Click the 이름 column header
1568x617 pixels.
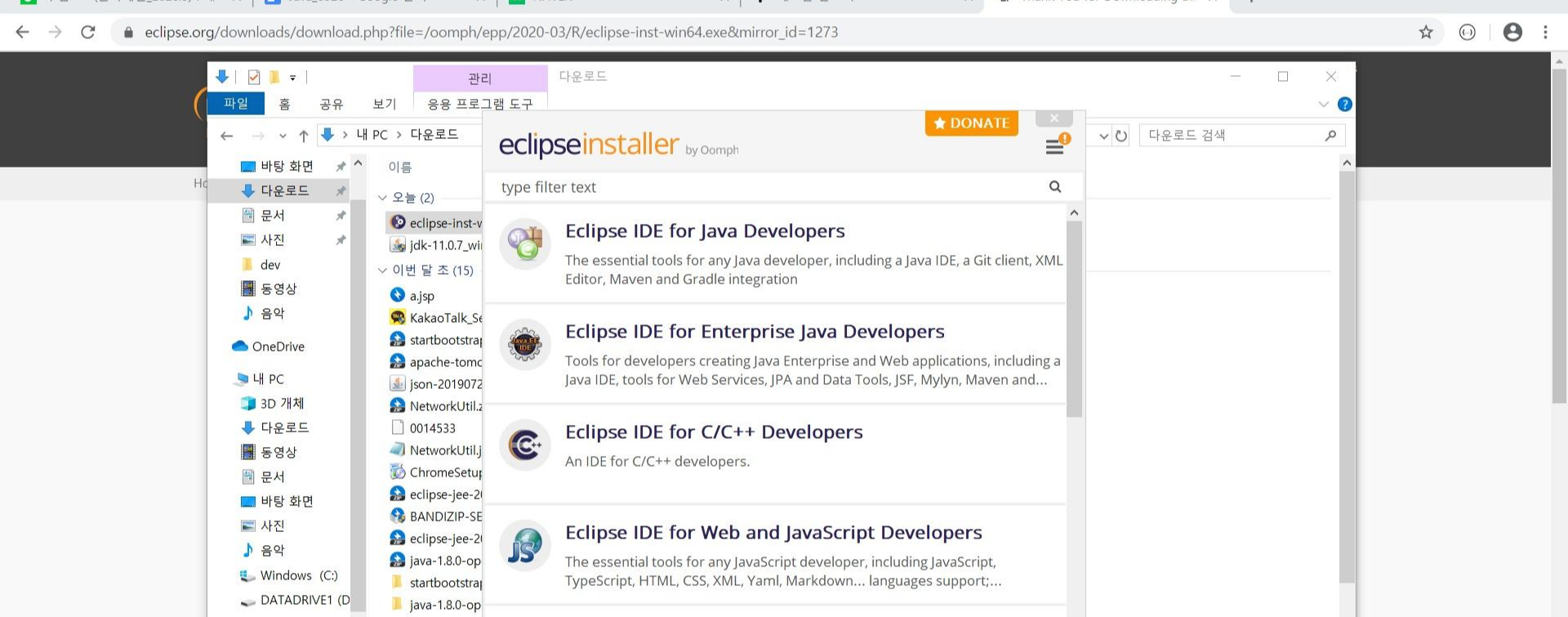pos(400,167)
